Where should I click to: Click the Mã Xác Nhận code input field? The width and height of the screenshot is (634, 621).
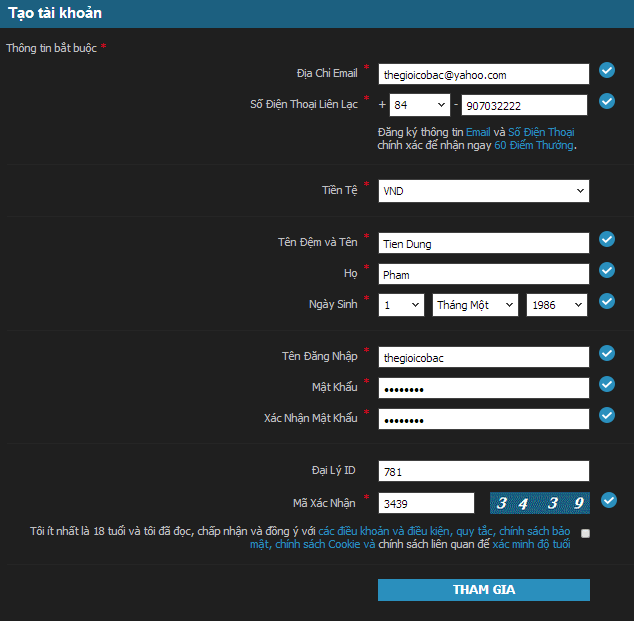pyautogui.click(x=426, y=503)
